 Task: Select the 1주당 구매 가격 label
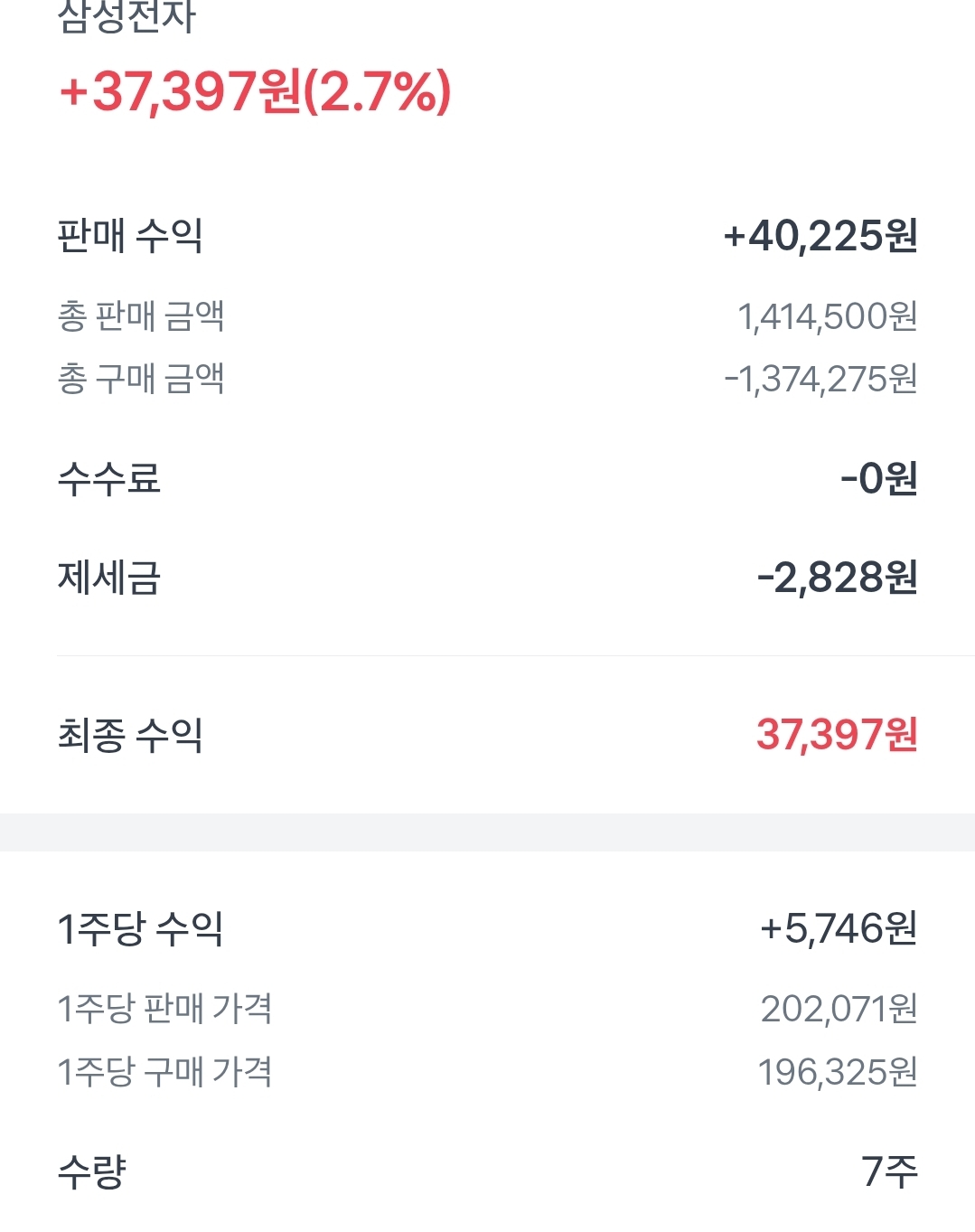tap(164, 1072)
